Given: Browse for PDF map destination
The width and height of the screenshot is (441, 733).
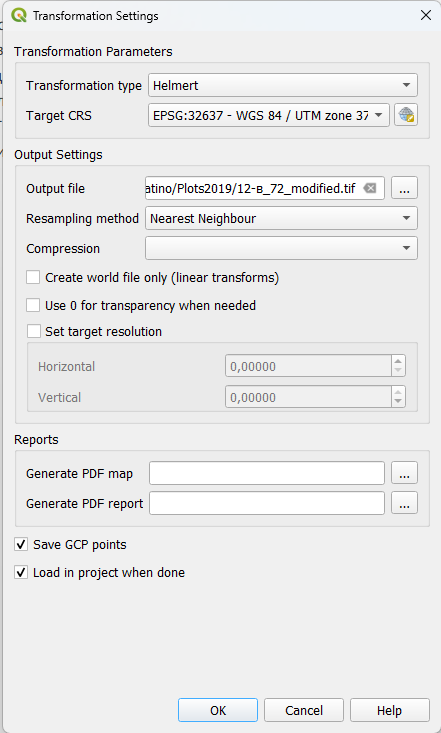Looking at the screenshot, I should [405, 473].
